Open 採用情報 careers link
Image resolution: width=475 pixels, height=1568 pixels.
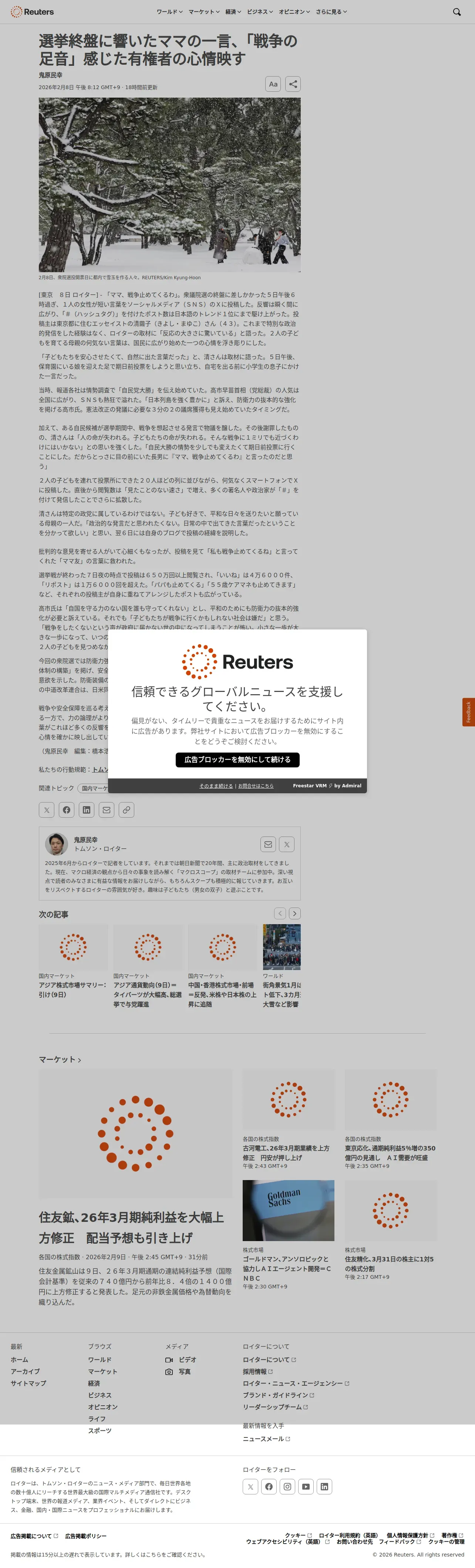(x=257, y=1371)
